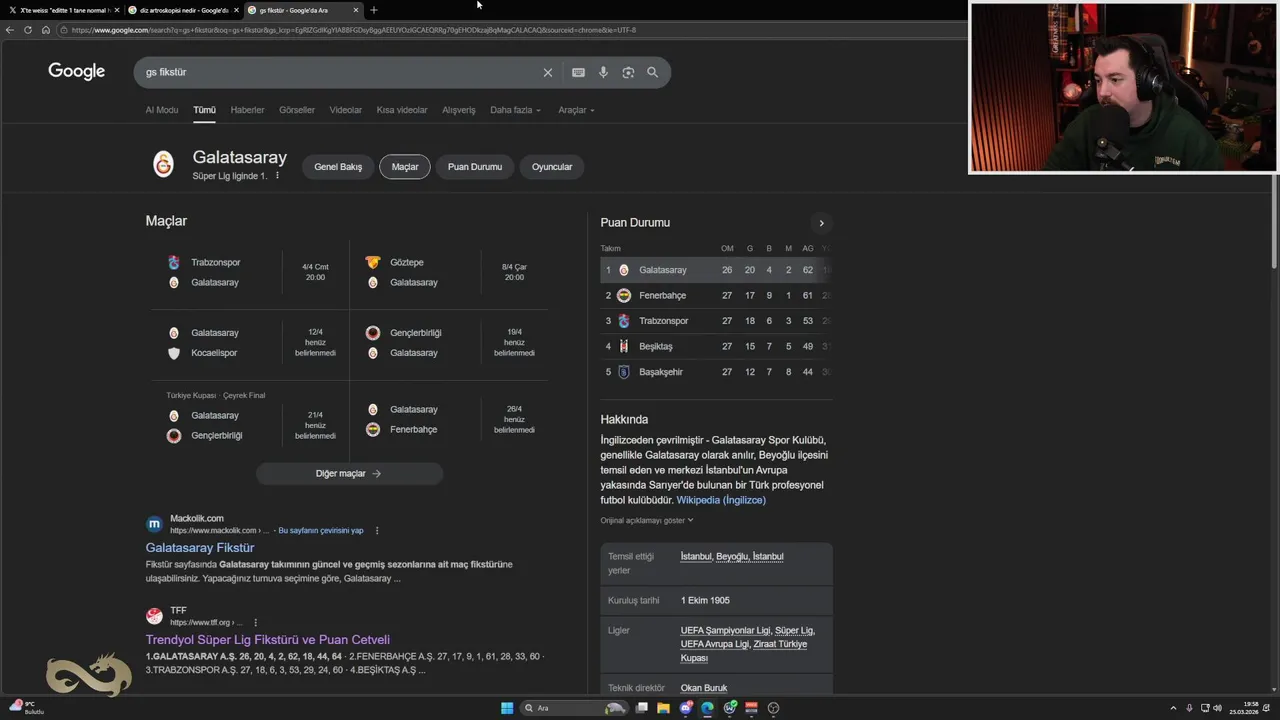Select the 'Haberler' tab
Image resolution: width=1280 pixels, height=720 pixels.
[x=247, y=110]
